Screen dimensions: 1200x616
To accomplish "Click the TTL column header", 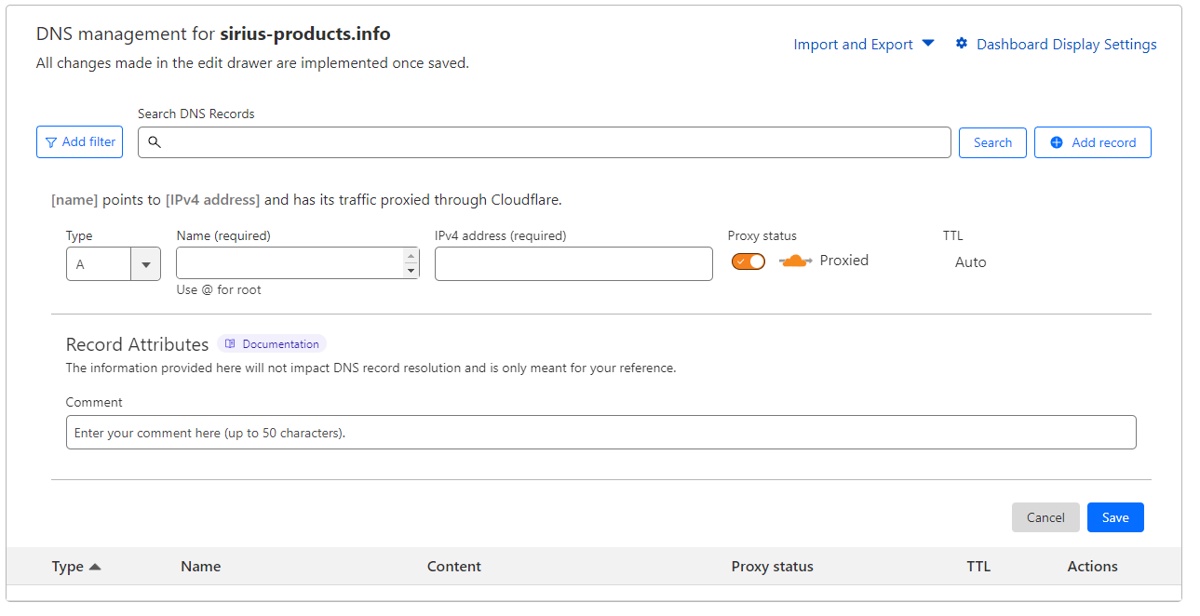I will tap(978, 566).
